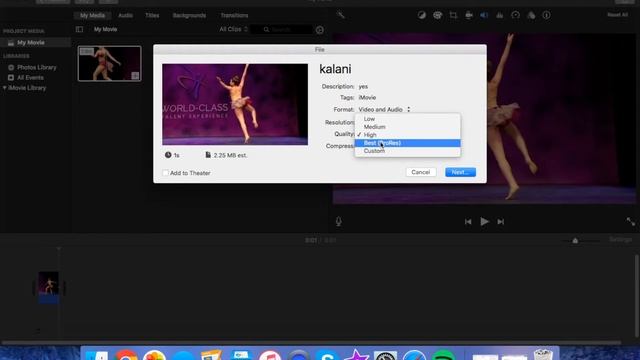This screenshot has height=360, width=640.
Task: Open the Trash in the dock
Action: (x=543, y=354)
